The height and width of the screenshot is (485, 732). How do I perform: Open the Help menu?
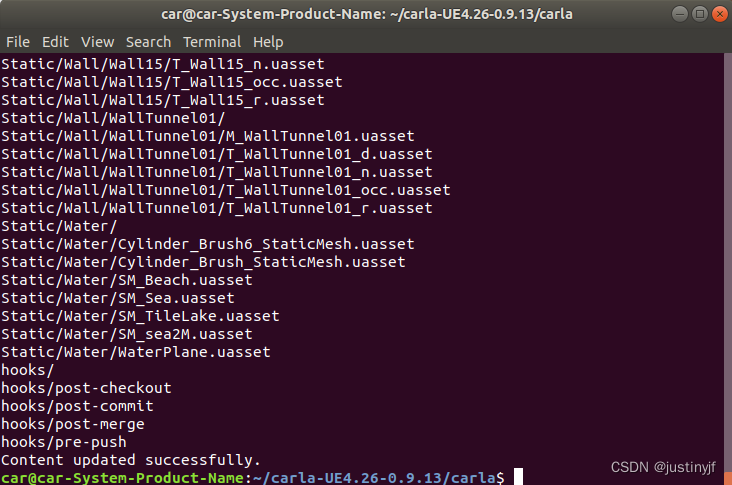268,42
